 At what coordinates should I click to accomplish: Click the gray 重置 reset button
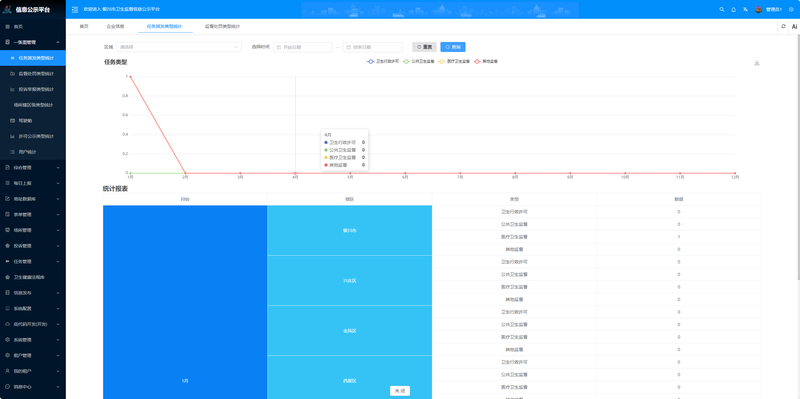[x=424, y=47]
